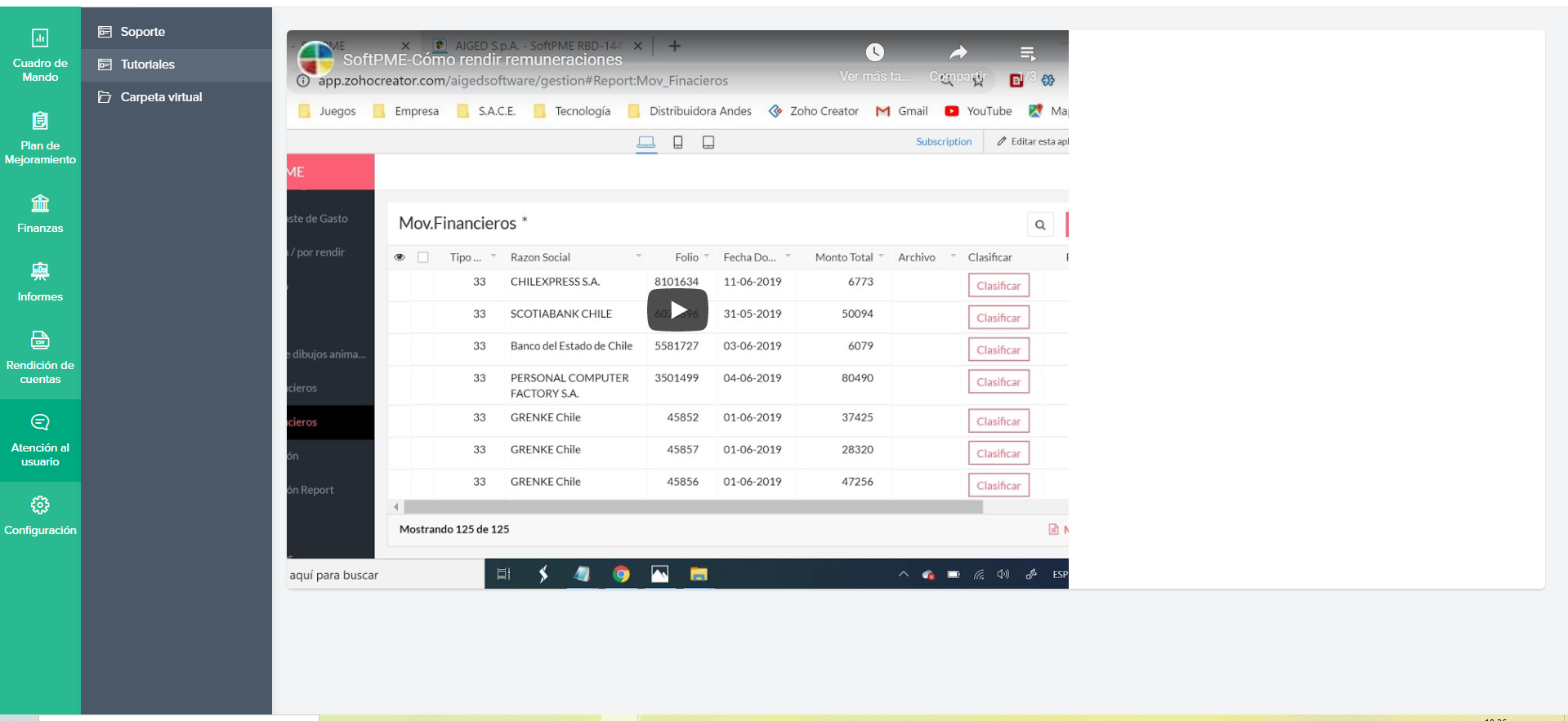This screenshot has width=1568, height=721.
Task: Select Atención al usuario section
Action: point(40,439)
